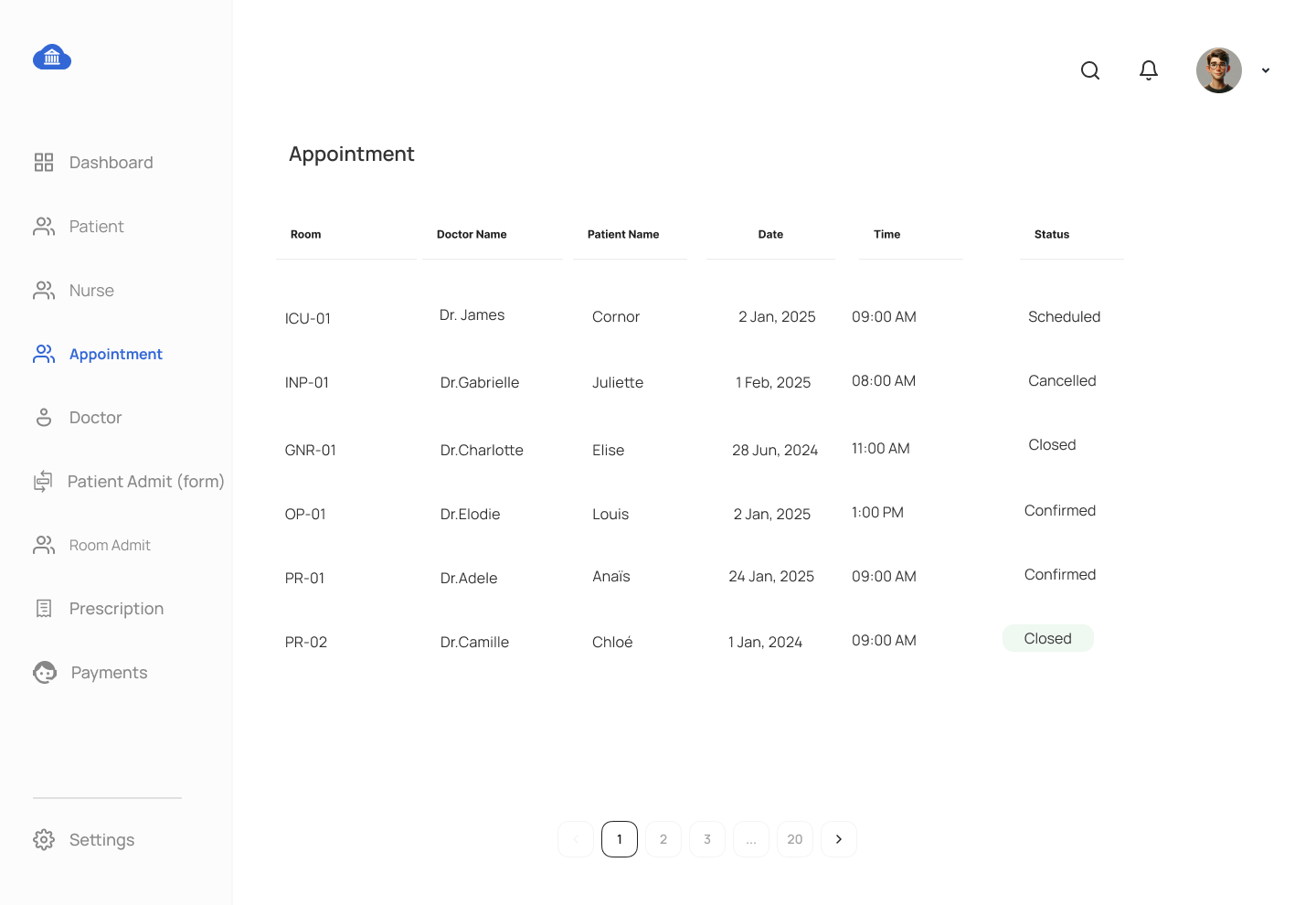Open the Doctor menu item
1316x905 pixels.
(96, 418)
